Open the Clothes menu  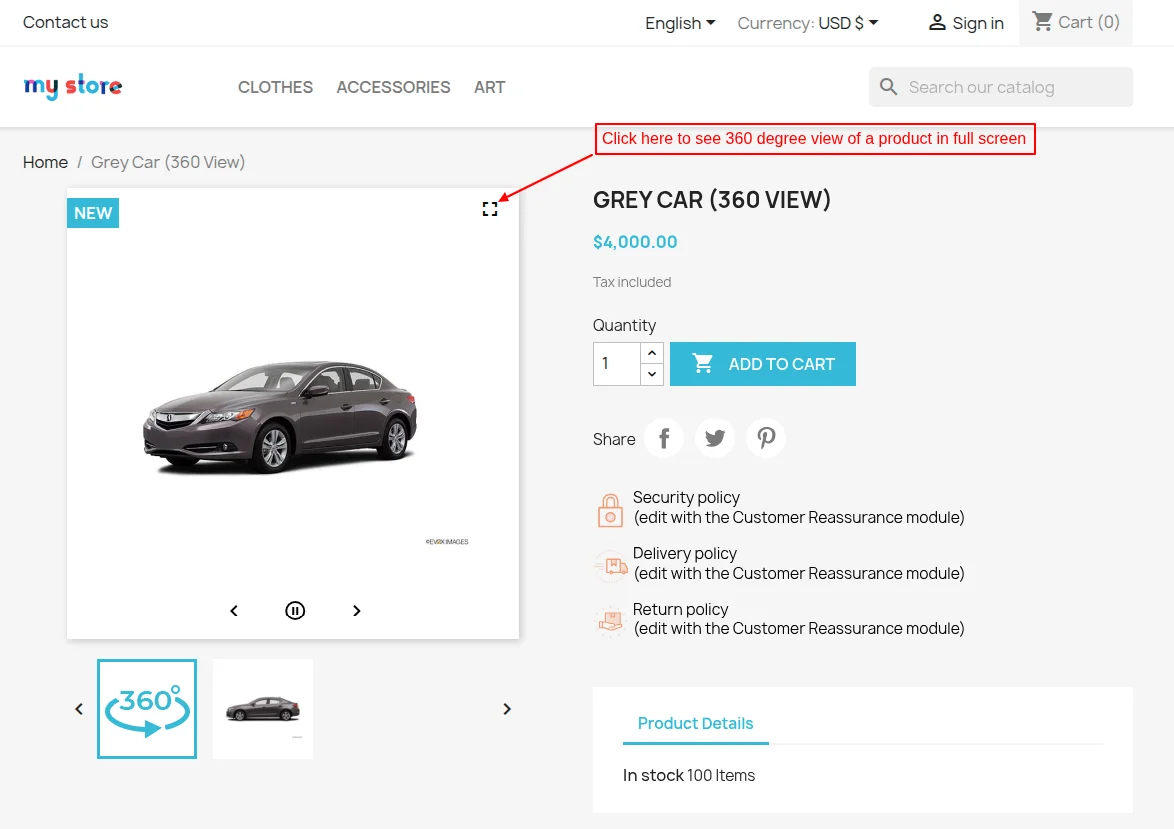pos(275,87)
